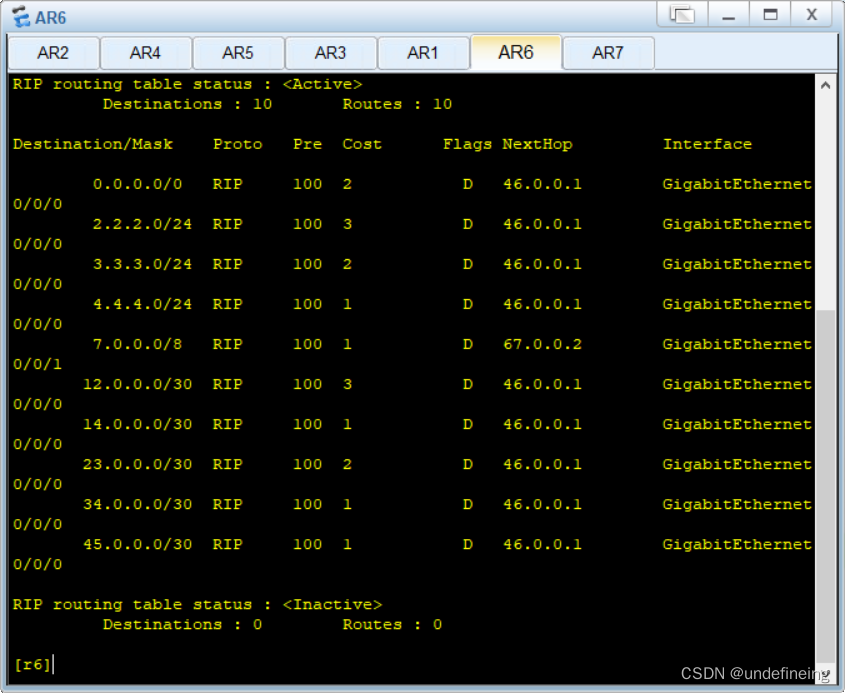Screen dimensions: 845x693
Task: Select the 45.0.0.0/30 destination entry
Action: pyautogui.click(x=137, y=545)
